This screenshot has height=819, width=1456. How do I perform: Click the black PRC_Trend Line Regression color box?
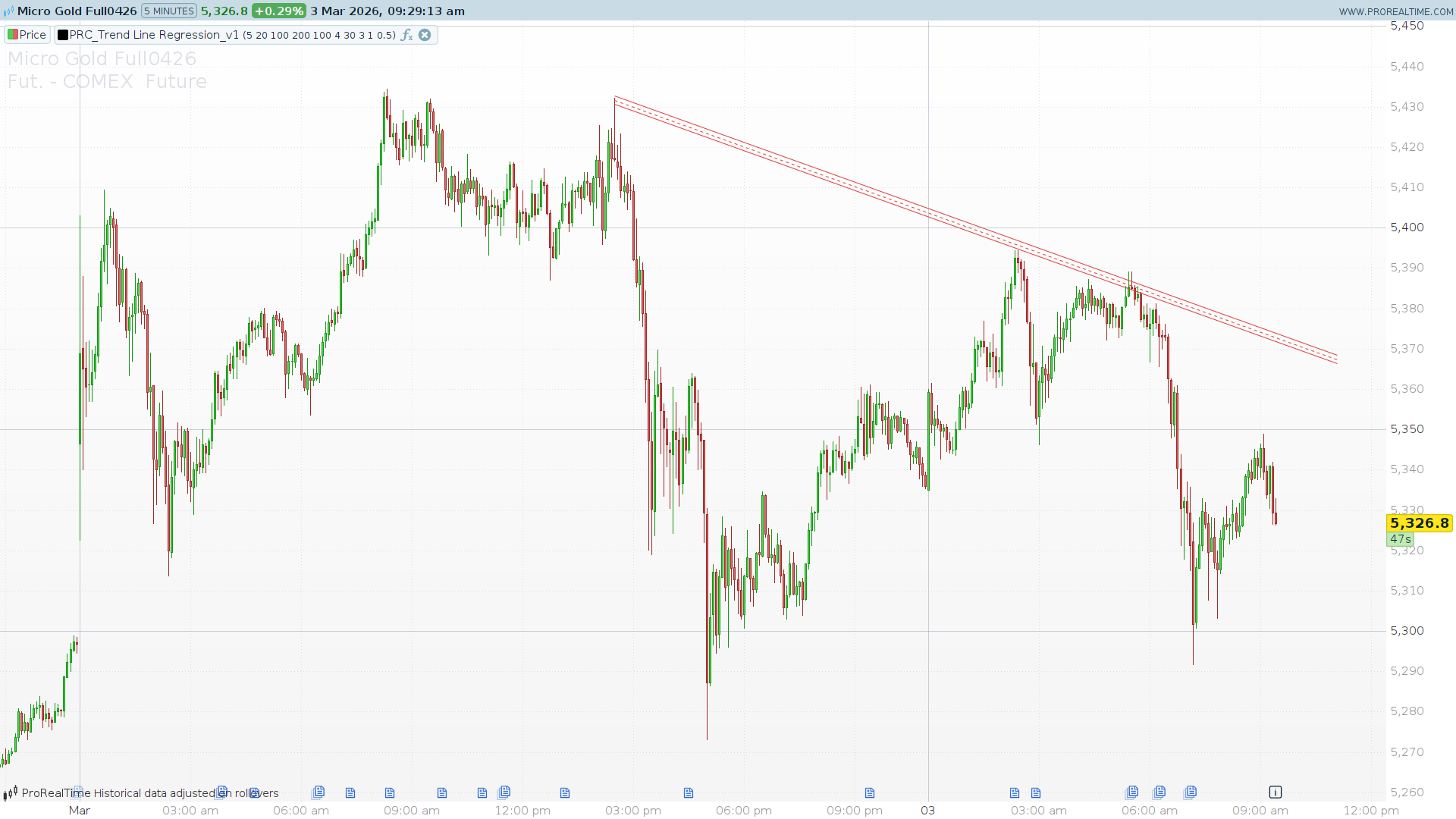pyautogui.click(x=63, y=35)
